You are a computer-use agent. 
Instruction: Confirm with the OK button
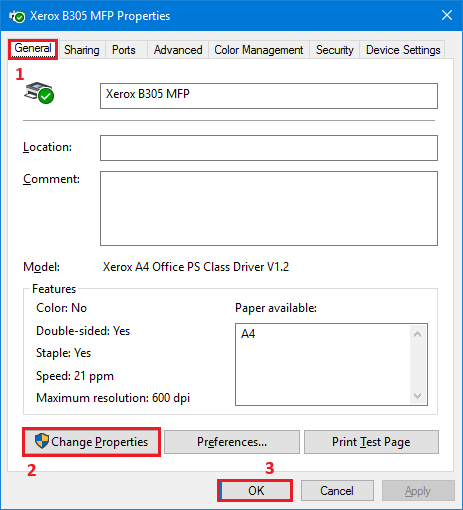point(255,491)
